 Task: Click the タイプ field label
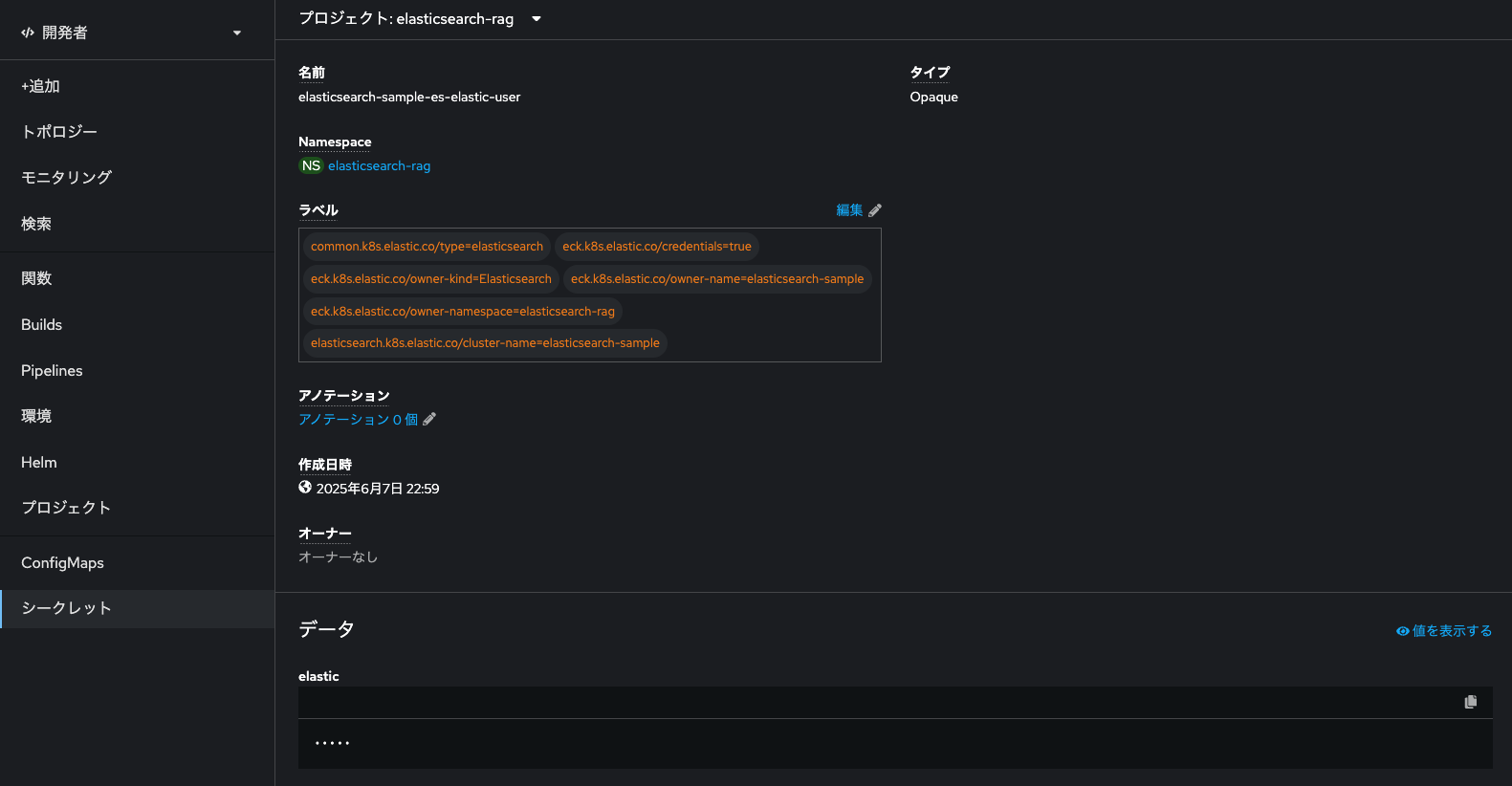(x=930, y=73)
